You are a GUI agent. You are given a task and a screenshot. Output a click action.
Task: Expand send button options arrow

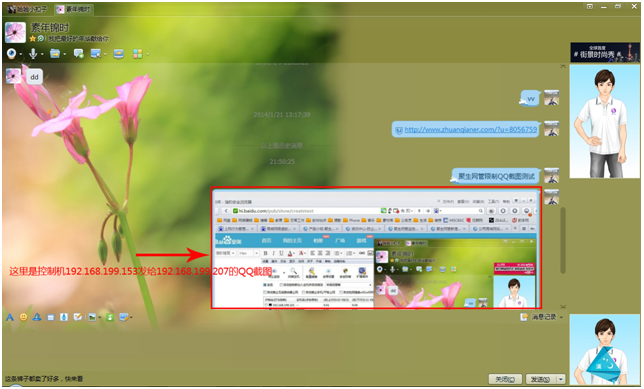tap(561, 379)
